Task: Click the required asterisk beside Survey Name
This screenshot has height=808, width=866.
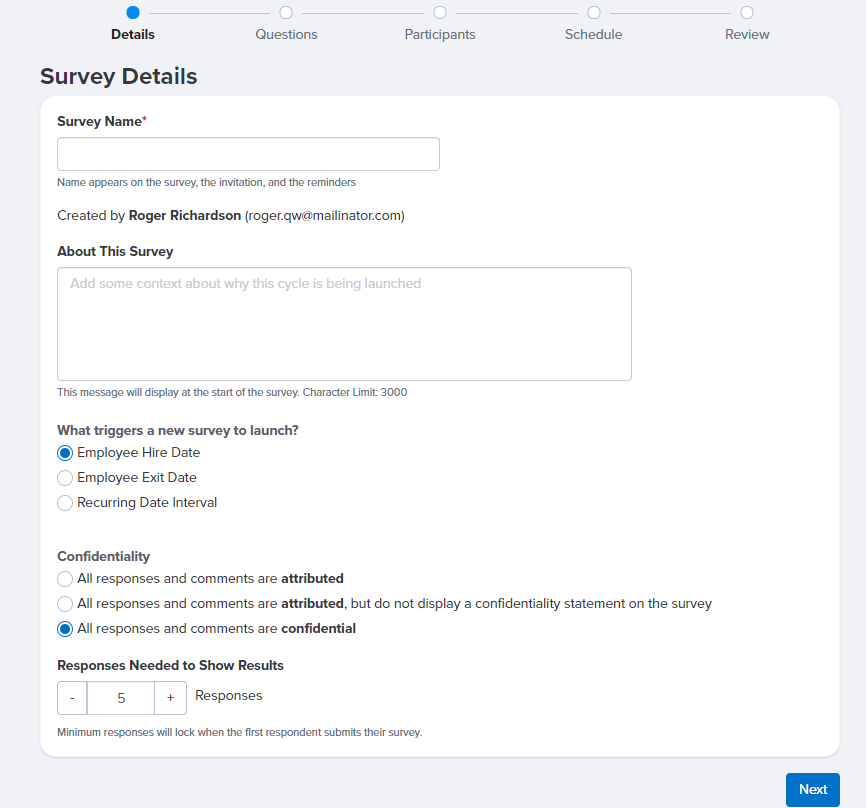Action: pos(146,117)
